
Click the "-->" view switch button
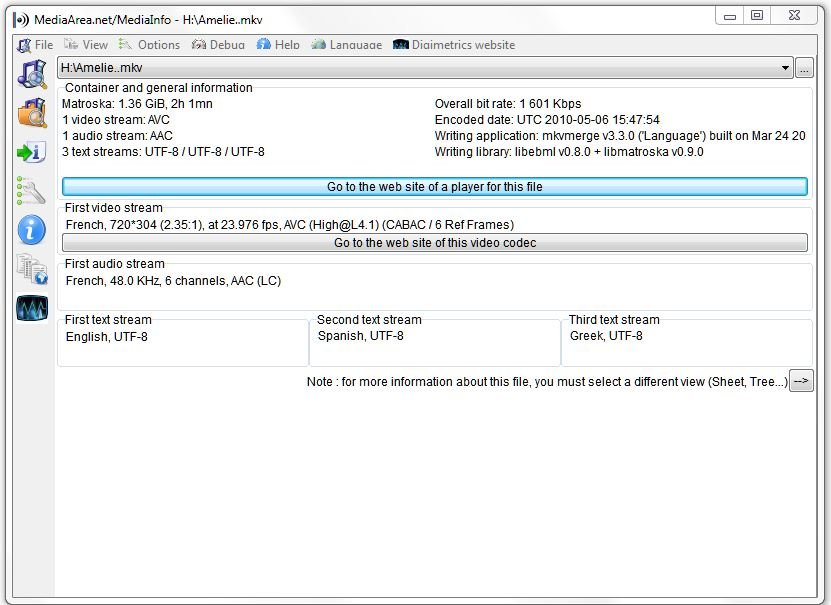[800, 381]
